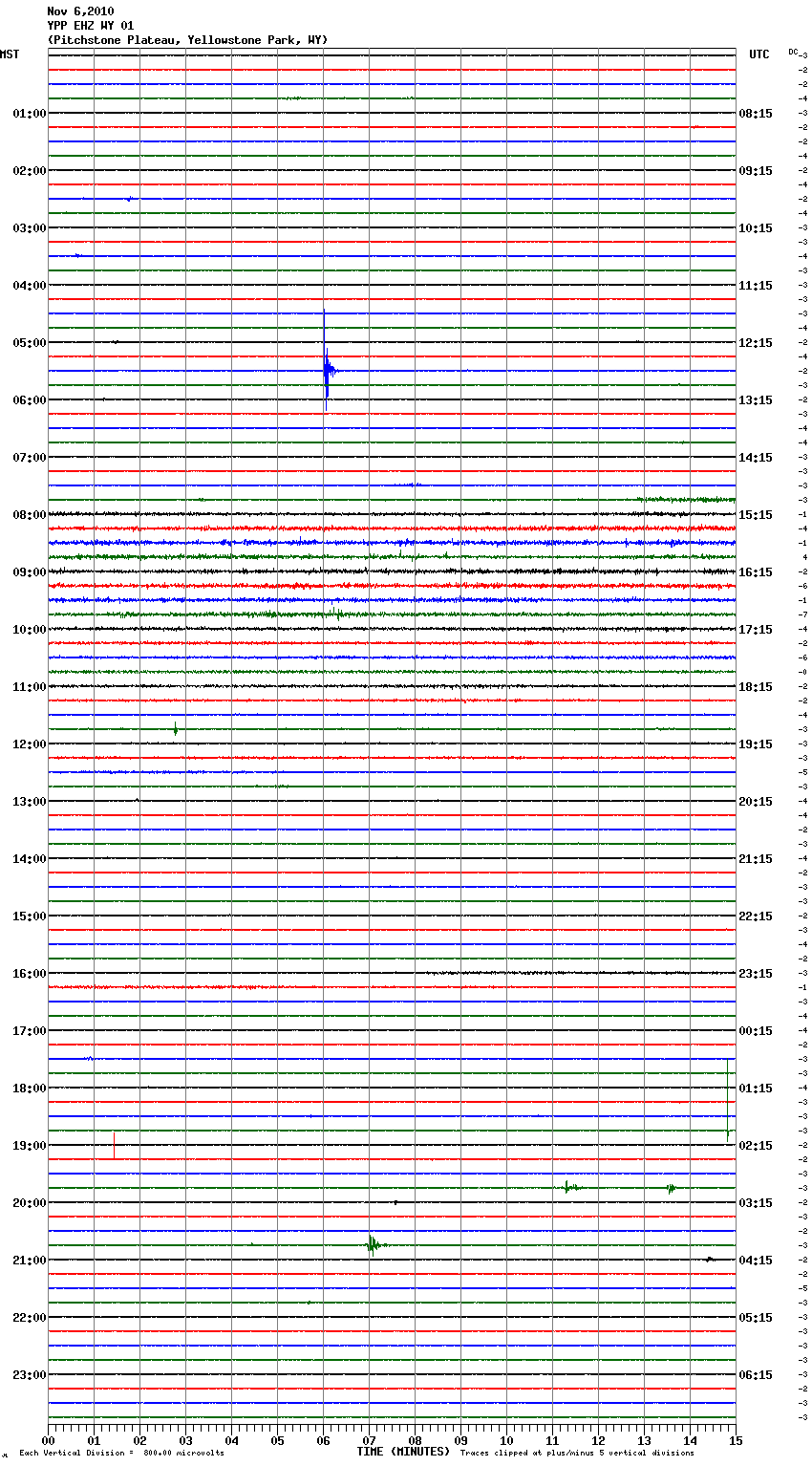The height and width of the screenshot is (1466, 812).
Task: Select the "03:00" MST time label
Action: 30,228
